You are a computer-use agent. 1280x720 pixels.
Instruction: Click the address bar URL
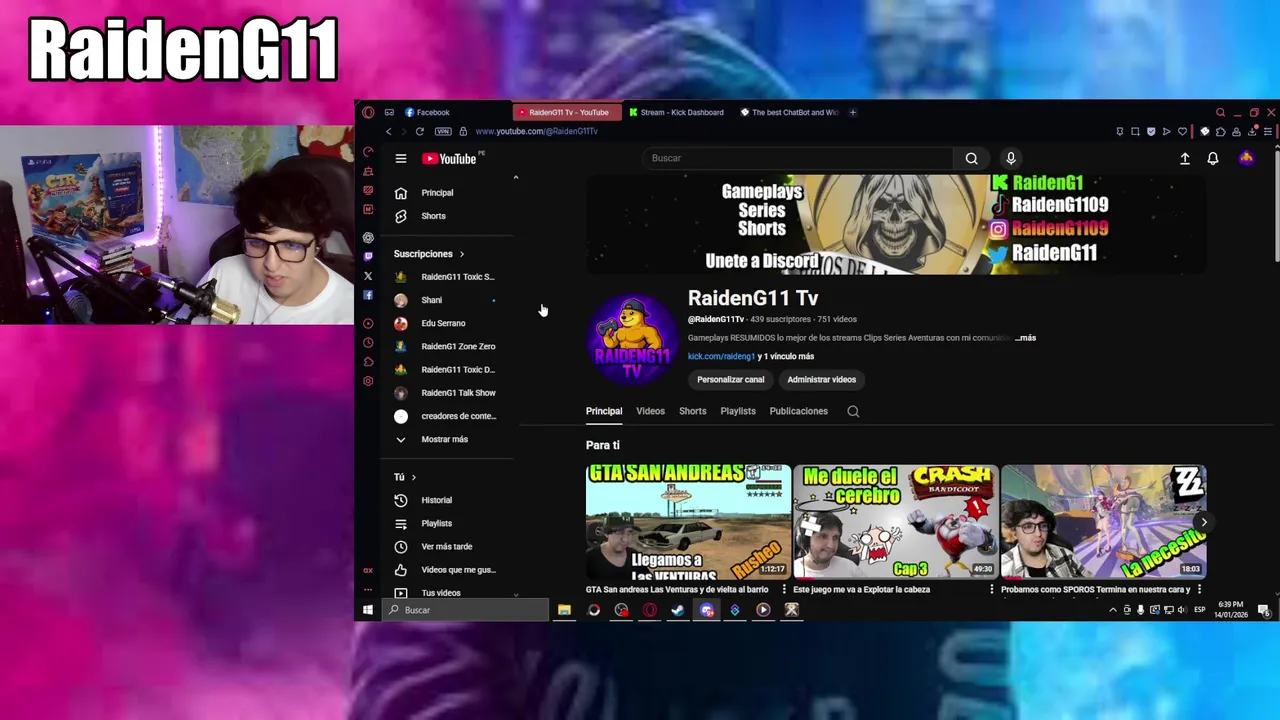(536, 131)
